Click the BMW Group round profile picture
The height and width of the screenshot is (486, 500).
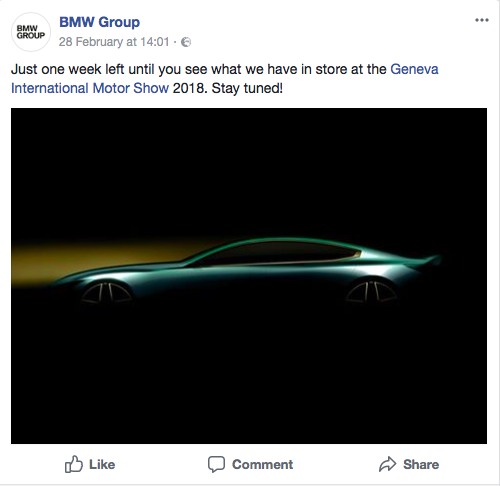[31, 32]
